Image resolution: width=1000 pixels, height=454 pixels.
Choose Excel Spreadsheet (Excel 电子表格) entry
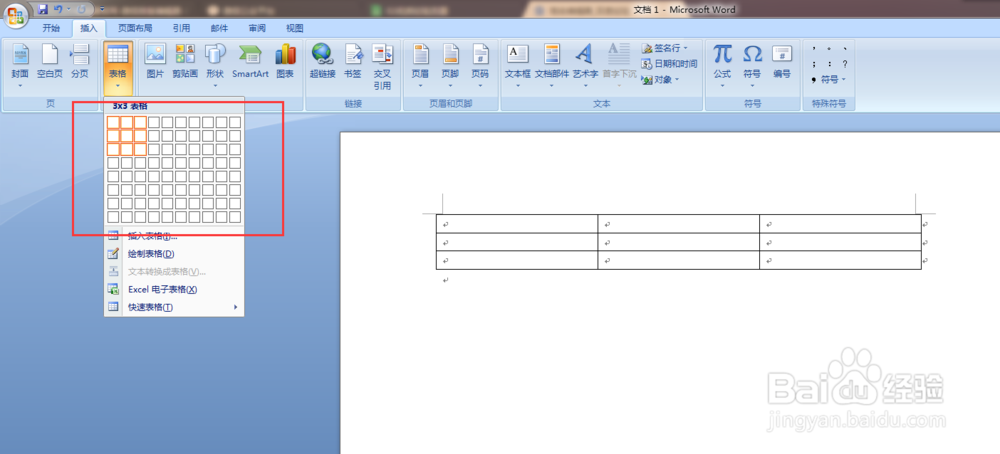tap(173, 289)
